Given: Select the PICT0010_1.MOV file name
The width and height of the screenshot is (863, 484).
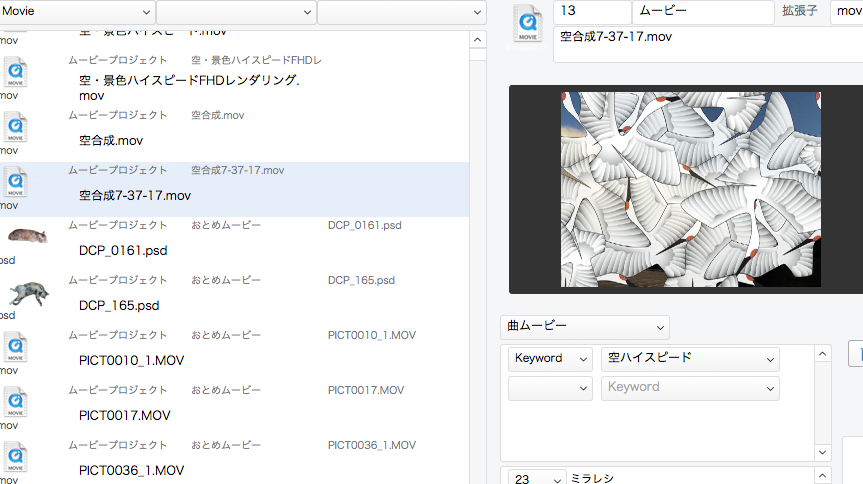Looking at the screenshot, I should click(x=131, y=361).
